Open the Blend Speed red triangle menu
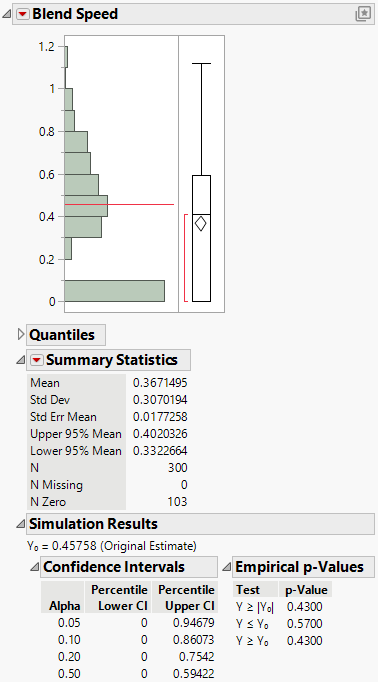 pos(23,14)
